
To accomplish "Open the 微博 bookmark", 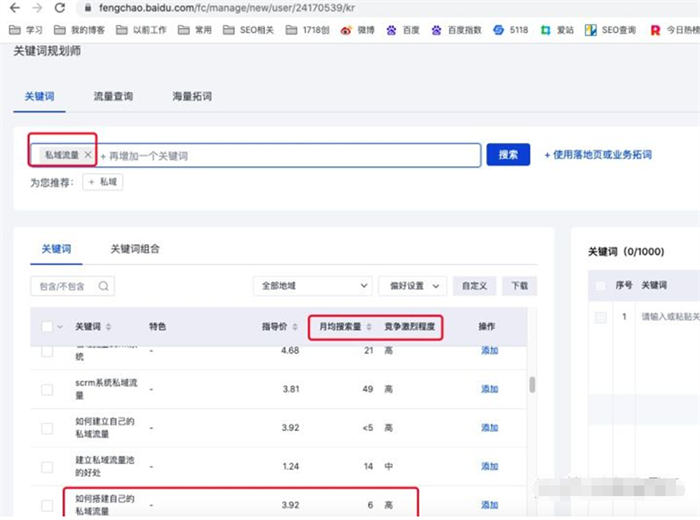I will point(358,30).
